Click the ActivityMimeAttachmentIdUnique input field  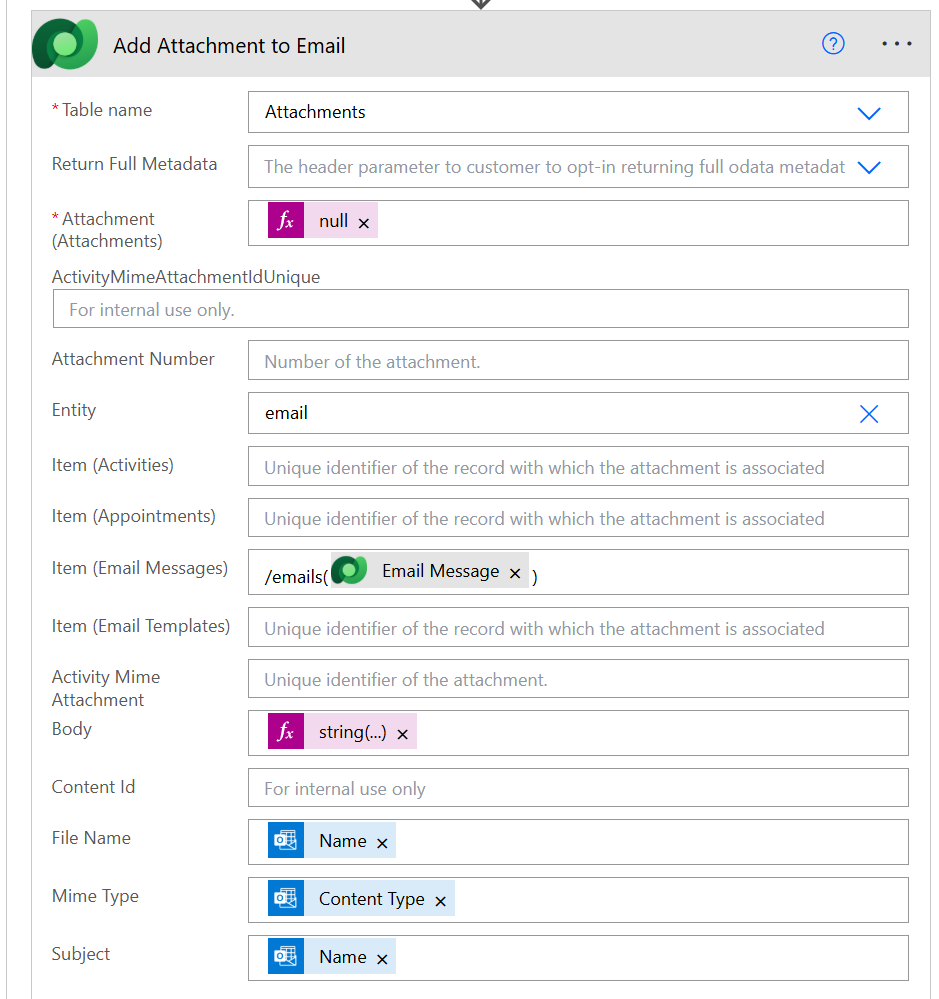coord(480,309)
